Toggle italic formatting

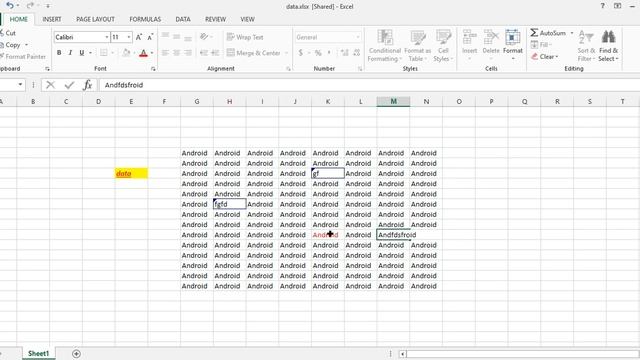(70, 53)
